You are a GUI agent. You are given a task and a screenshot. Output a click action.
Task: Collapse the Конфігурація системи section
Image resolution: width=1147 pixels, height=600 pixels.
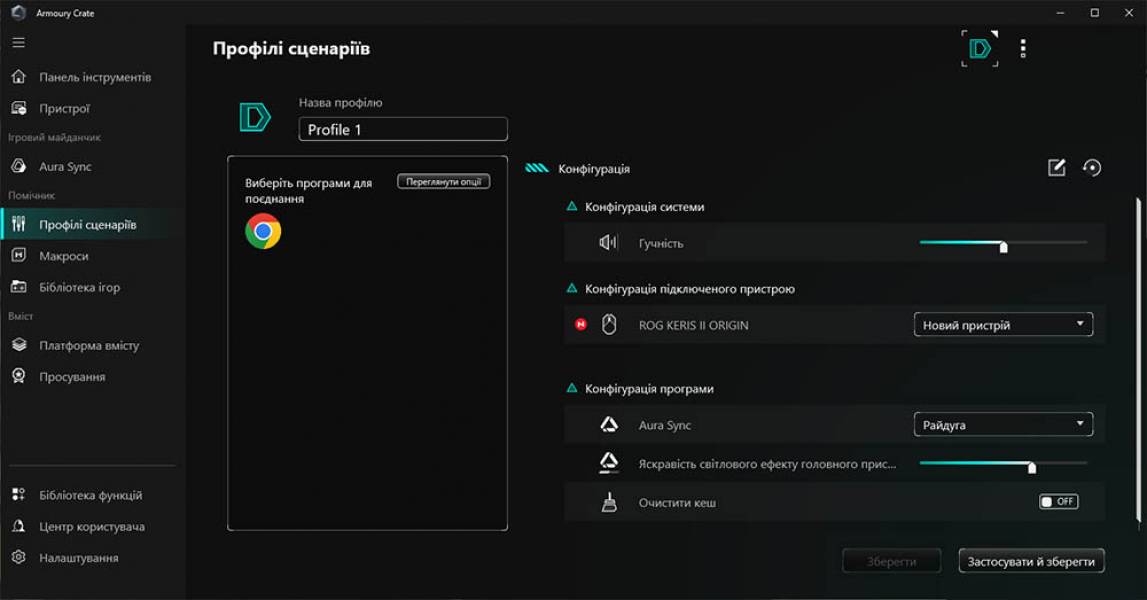(572, 207)
